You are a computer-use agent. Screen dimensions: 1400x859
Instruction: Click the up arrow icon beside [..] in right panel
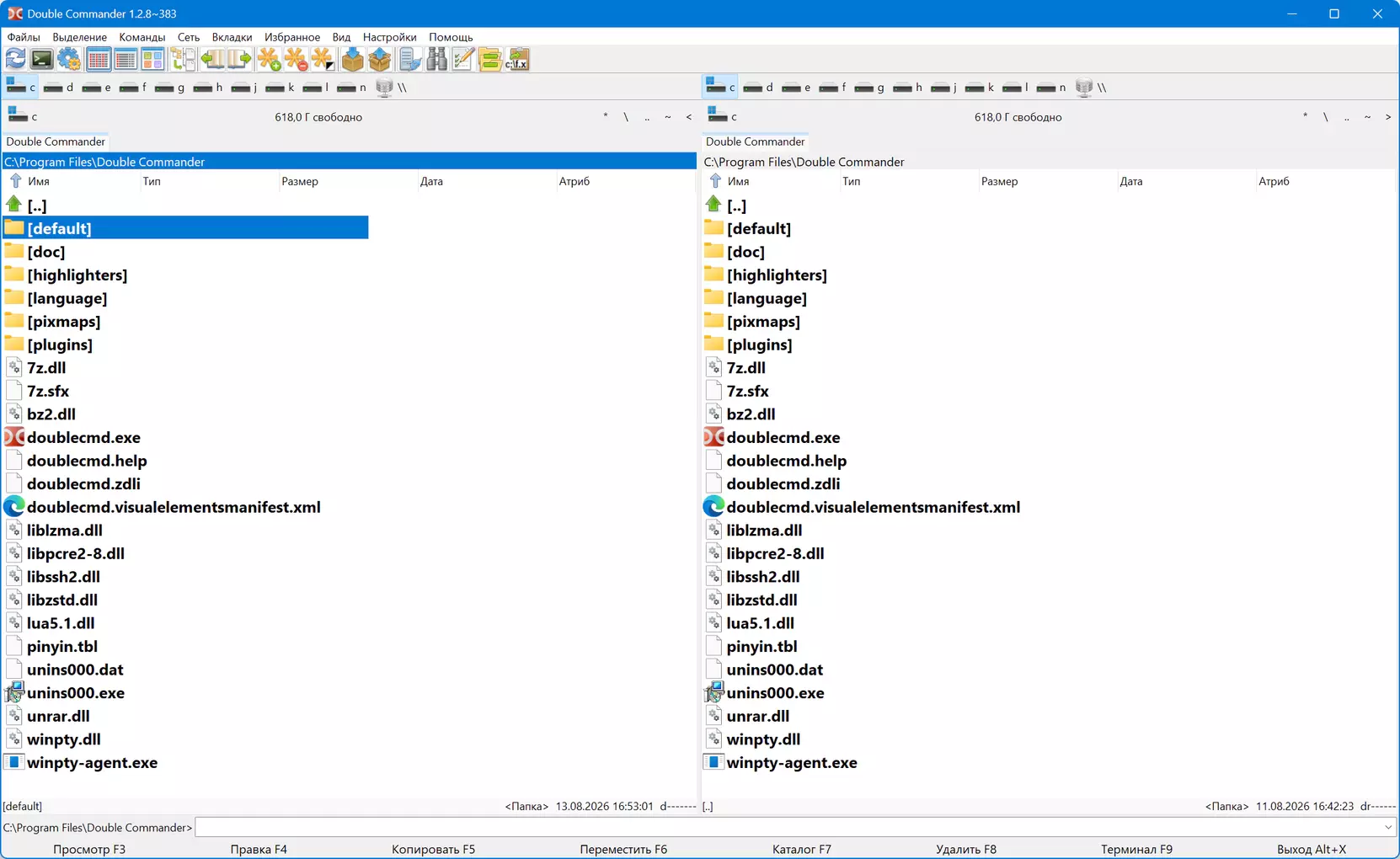pos(713,205)
